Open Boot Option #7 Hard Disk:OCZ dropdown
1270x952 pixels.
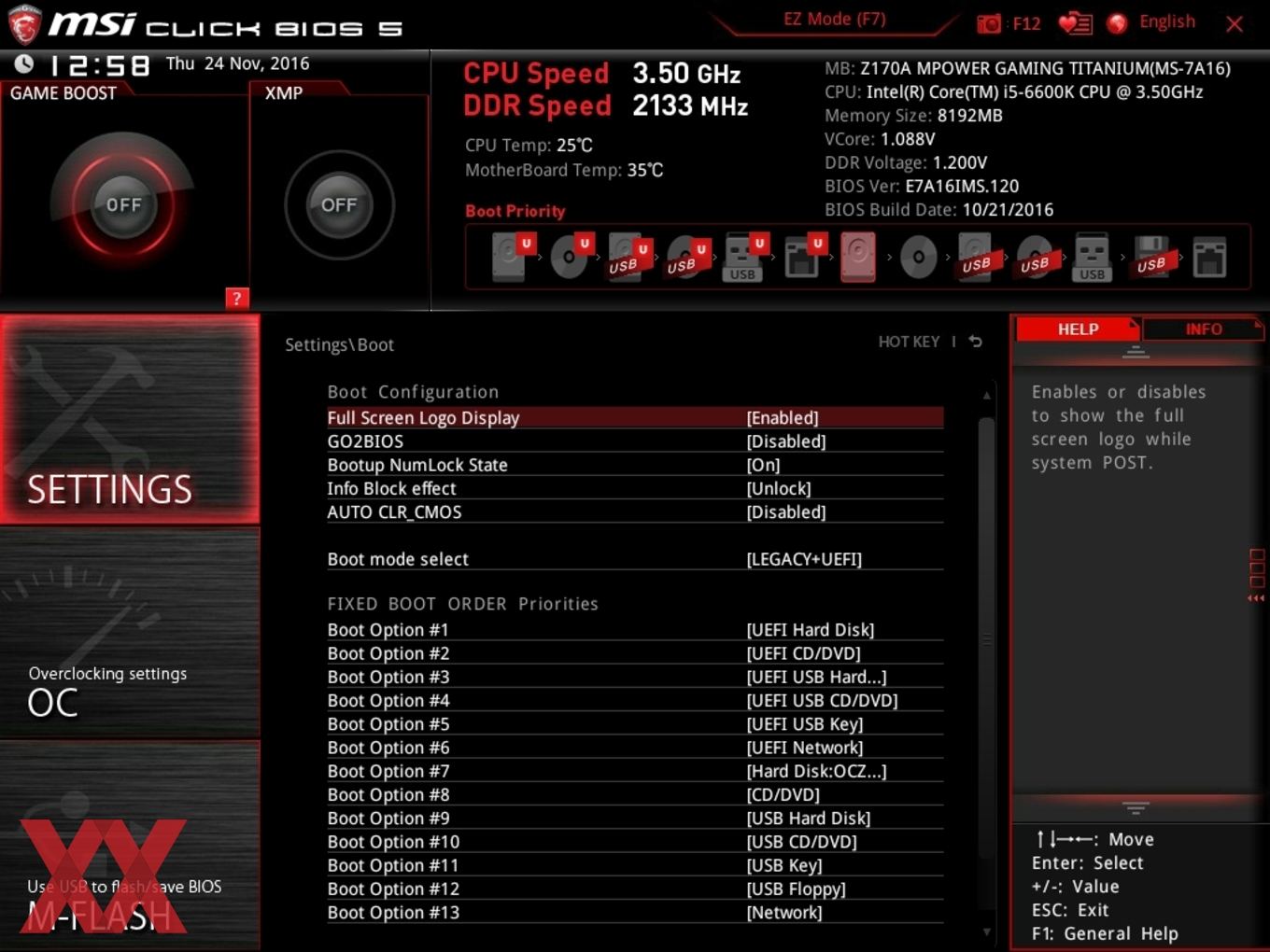816,771
